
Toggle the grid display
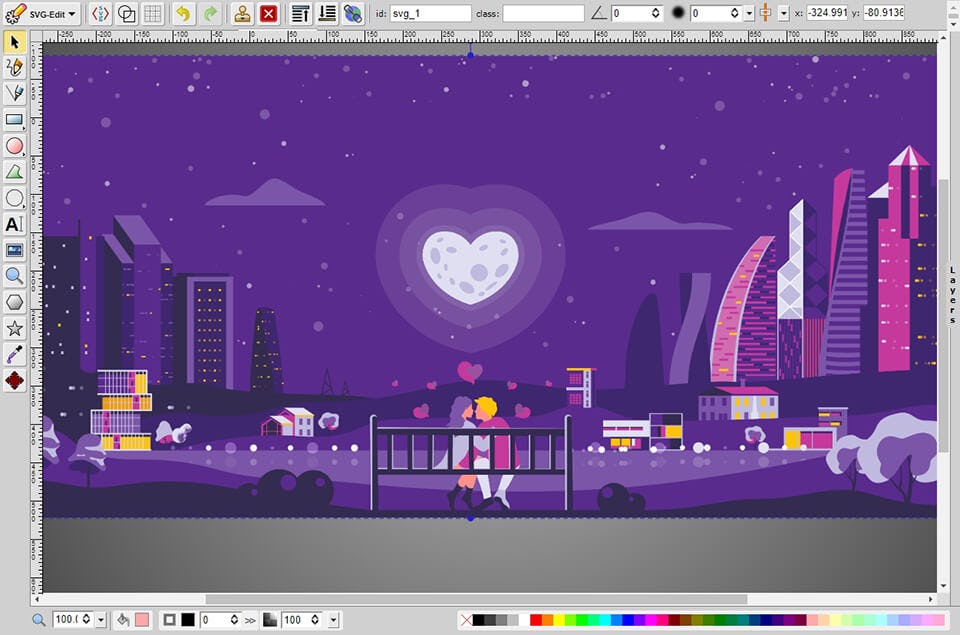[x=152, y=14]
